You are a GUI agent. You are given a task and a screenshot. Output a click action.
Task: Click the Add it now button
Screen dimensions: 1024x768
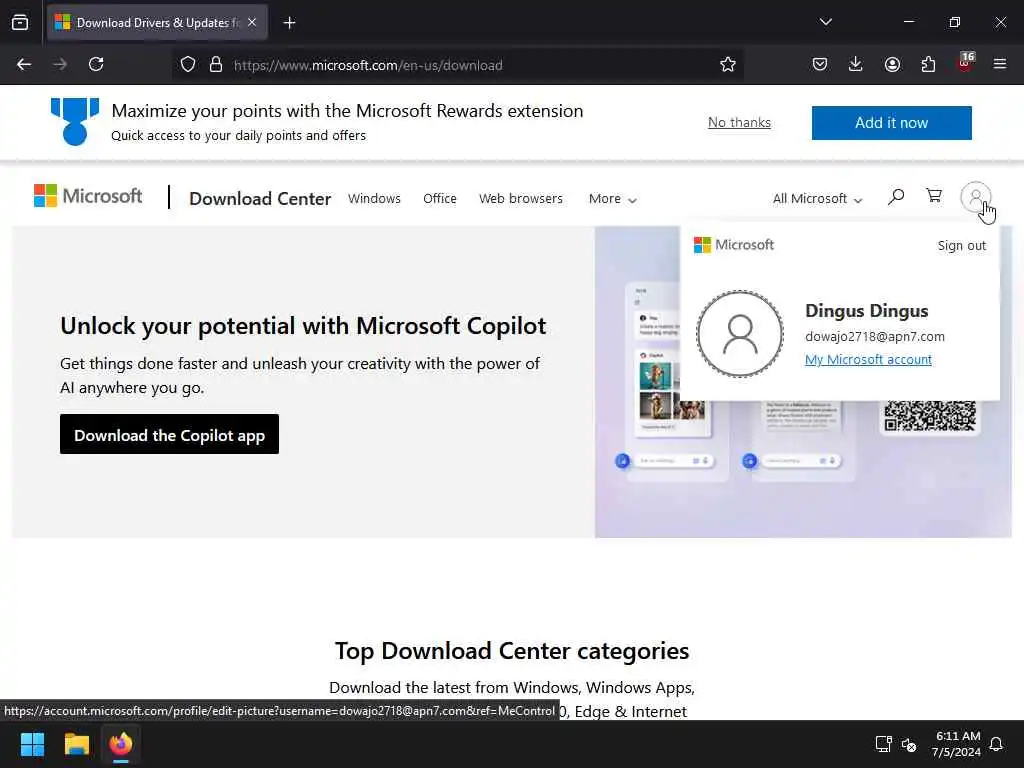point(891,123)
